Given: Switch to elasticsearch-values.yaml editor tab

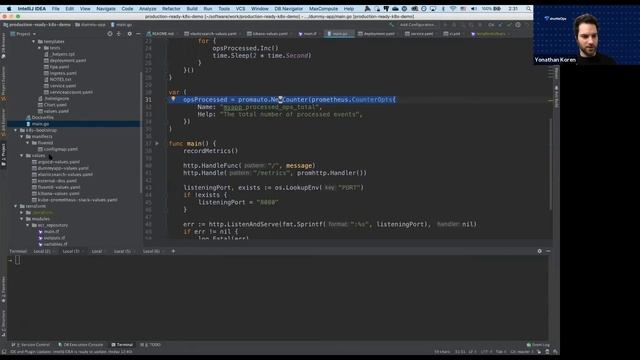Looking at the screenshot, I should pyautogui.click(x=211, y=34).
